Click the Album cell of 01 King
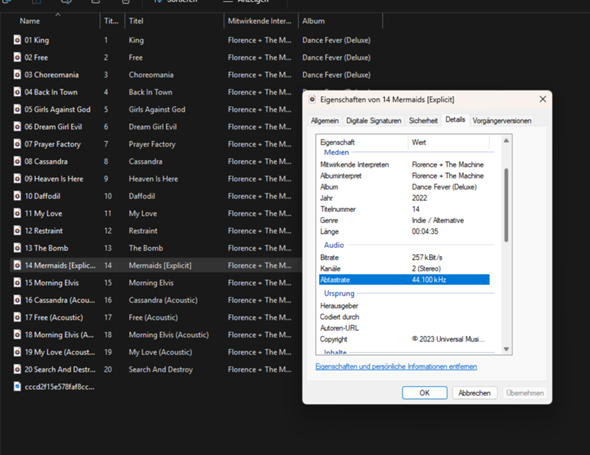 pyautogui.click(x=336, y=40)
